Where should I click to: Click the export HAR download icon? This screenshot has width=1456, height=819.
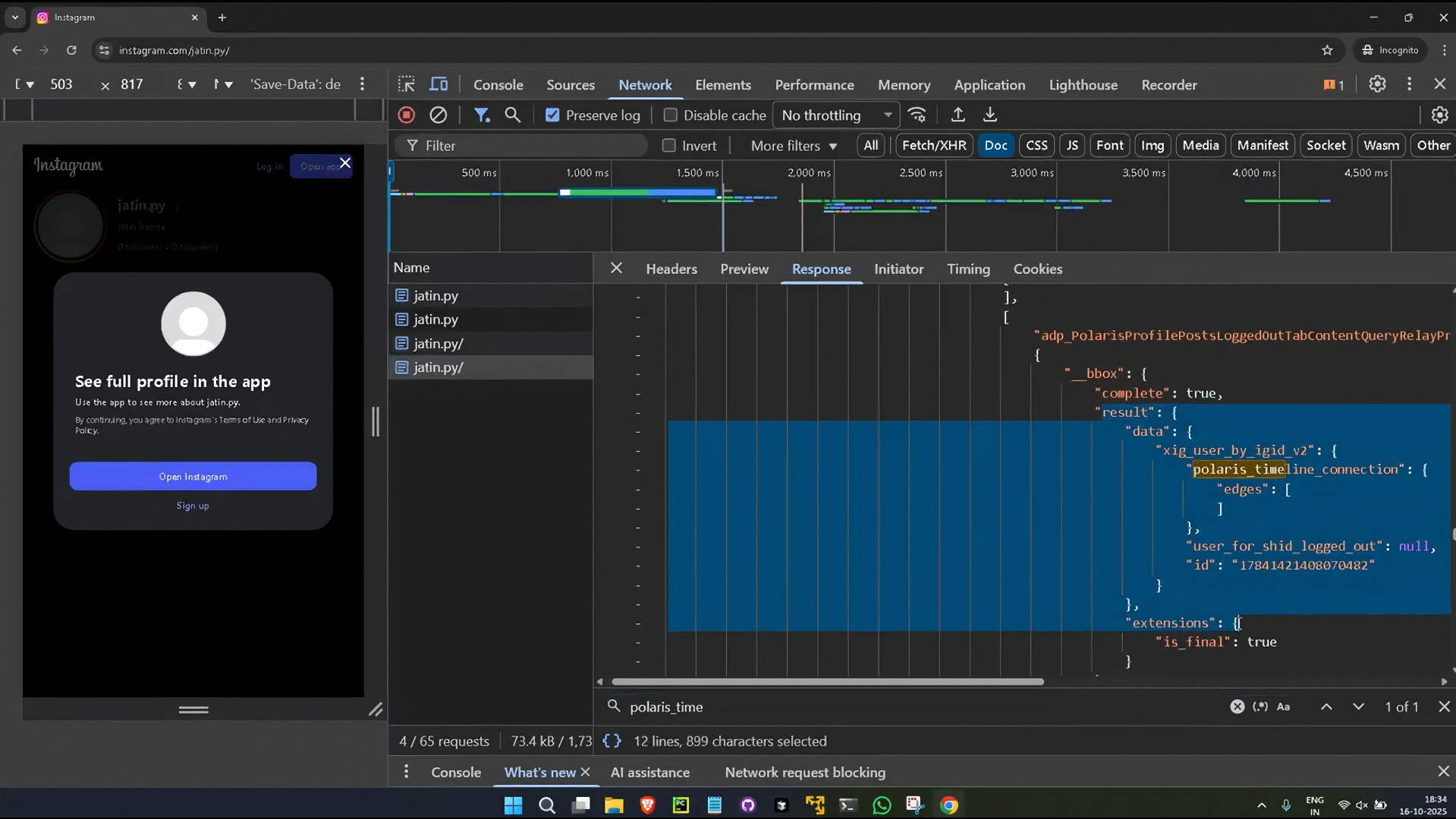[990, 115]
